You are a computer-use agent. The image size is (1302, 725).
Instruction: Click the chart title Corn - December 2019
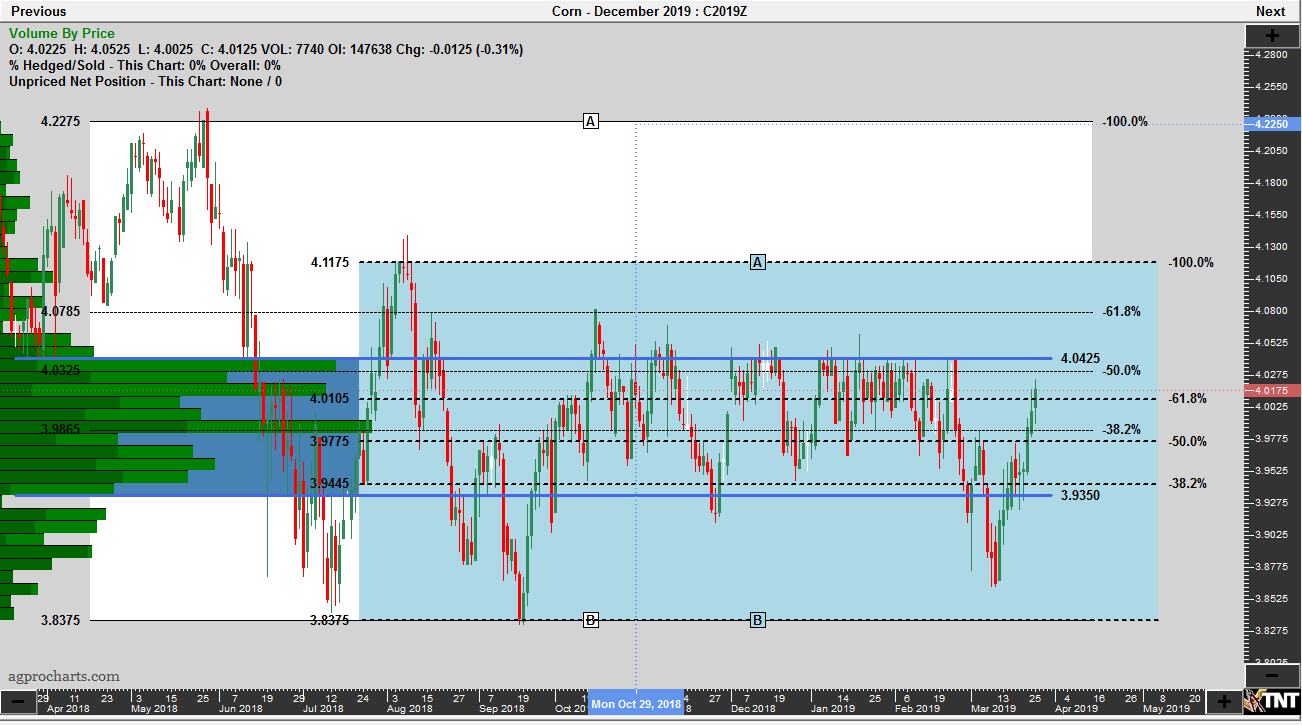click(651, 11)
